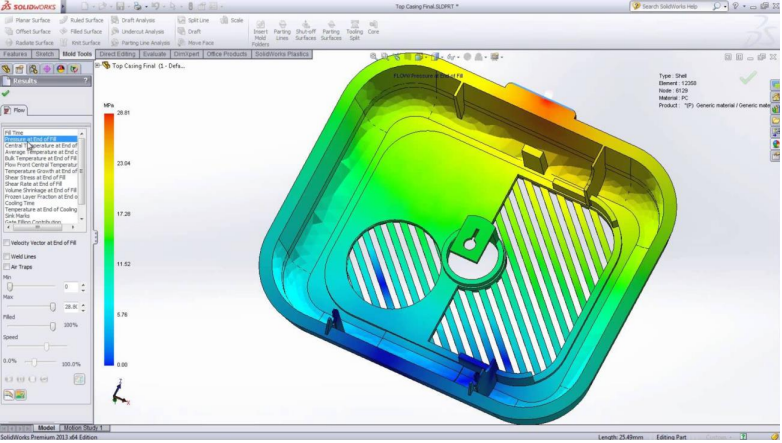This screenshot has height=443, width=782.
Task: Click the Max value input field
Action: click(71, 307)
